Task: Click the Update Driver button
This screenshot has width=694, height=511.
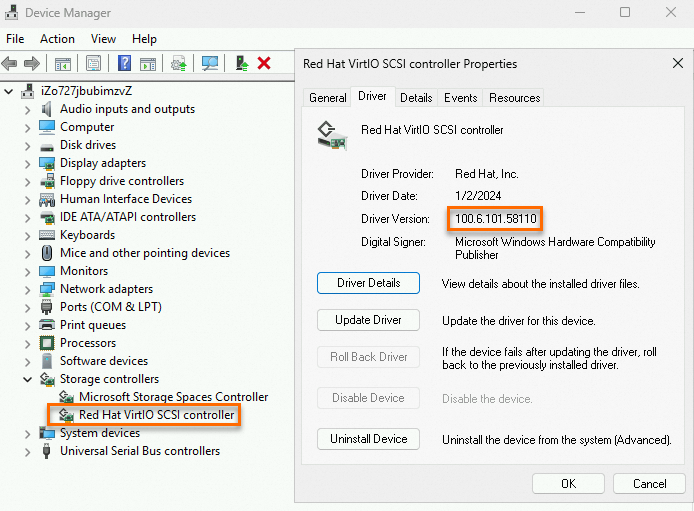Action: tap(368, 320)
